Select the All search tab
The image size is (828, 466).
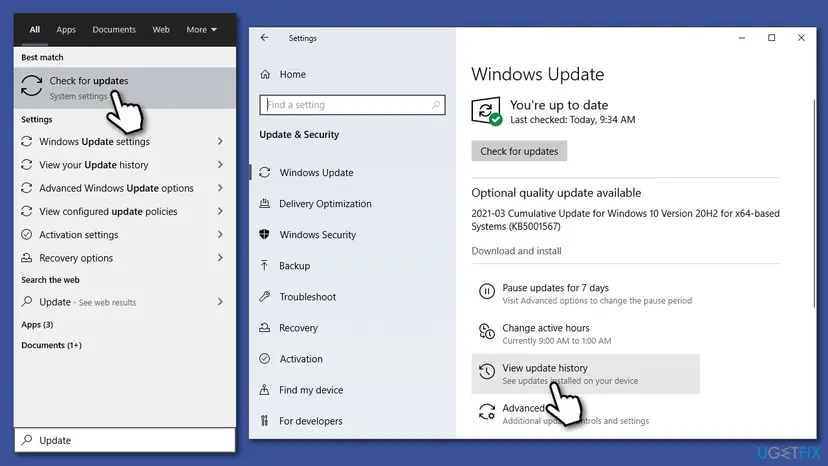[x=34, y=30]
